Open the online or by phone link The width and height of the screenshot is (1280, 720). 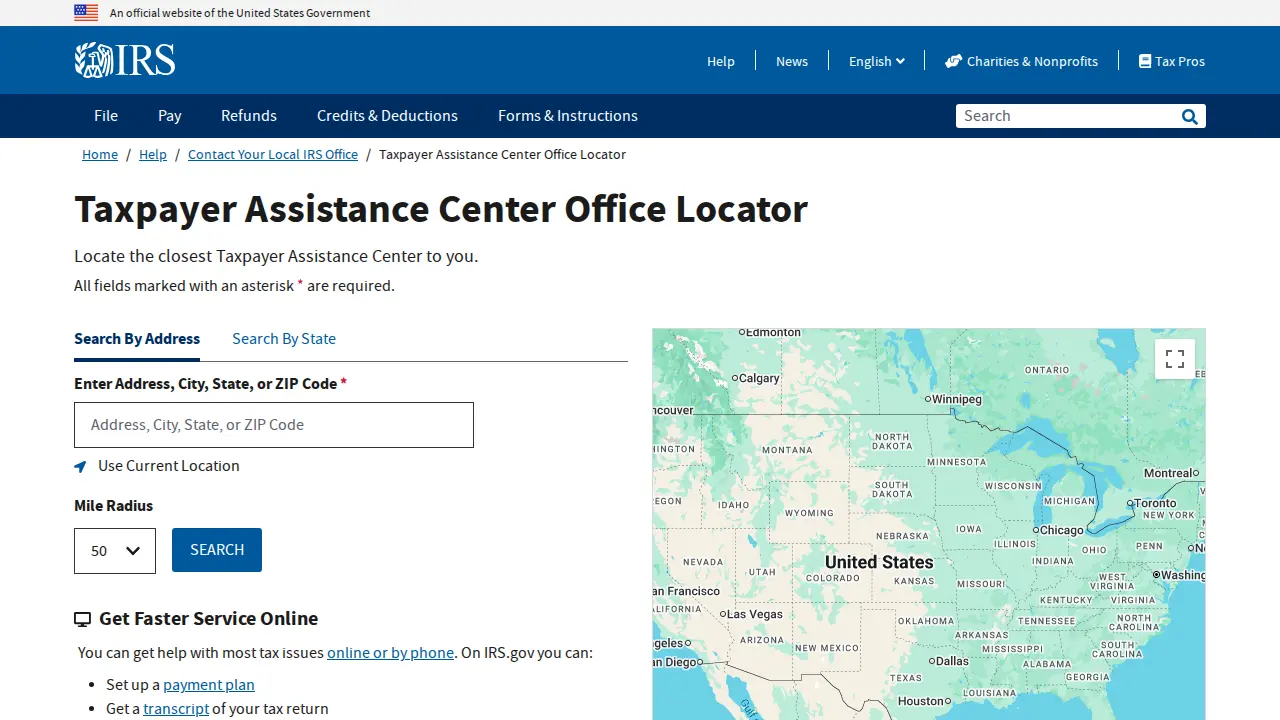point(390,653)
